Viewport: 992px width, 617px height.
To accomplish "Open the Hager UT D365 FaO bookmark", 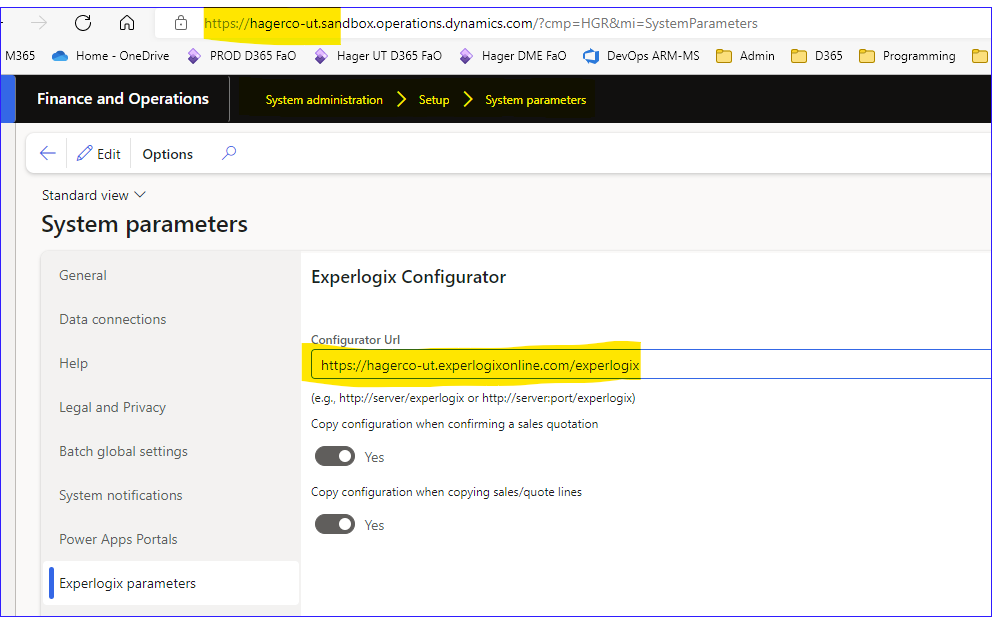I will tap(378, 56).
